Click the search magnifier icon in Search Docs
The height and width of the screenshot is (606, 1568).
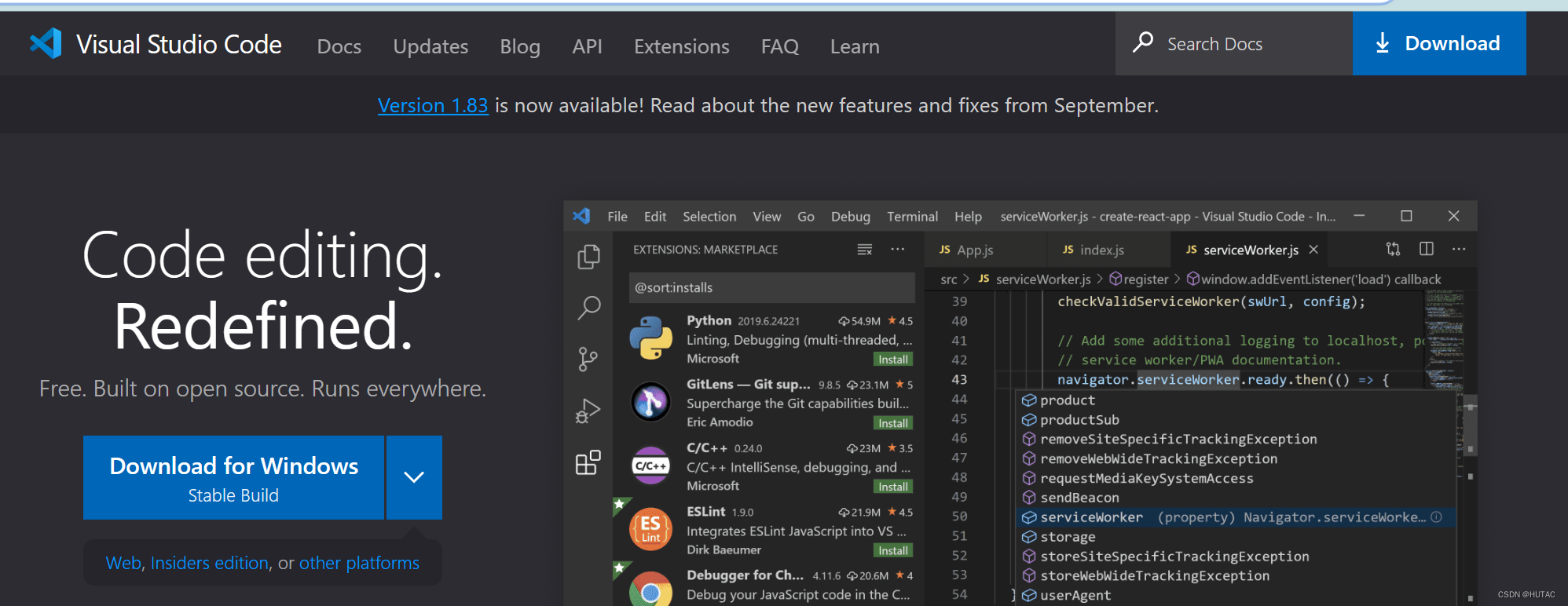tap(1143, 42)
